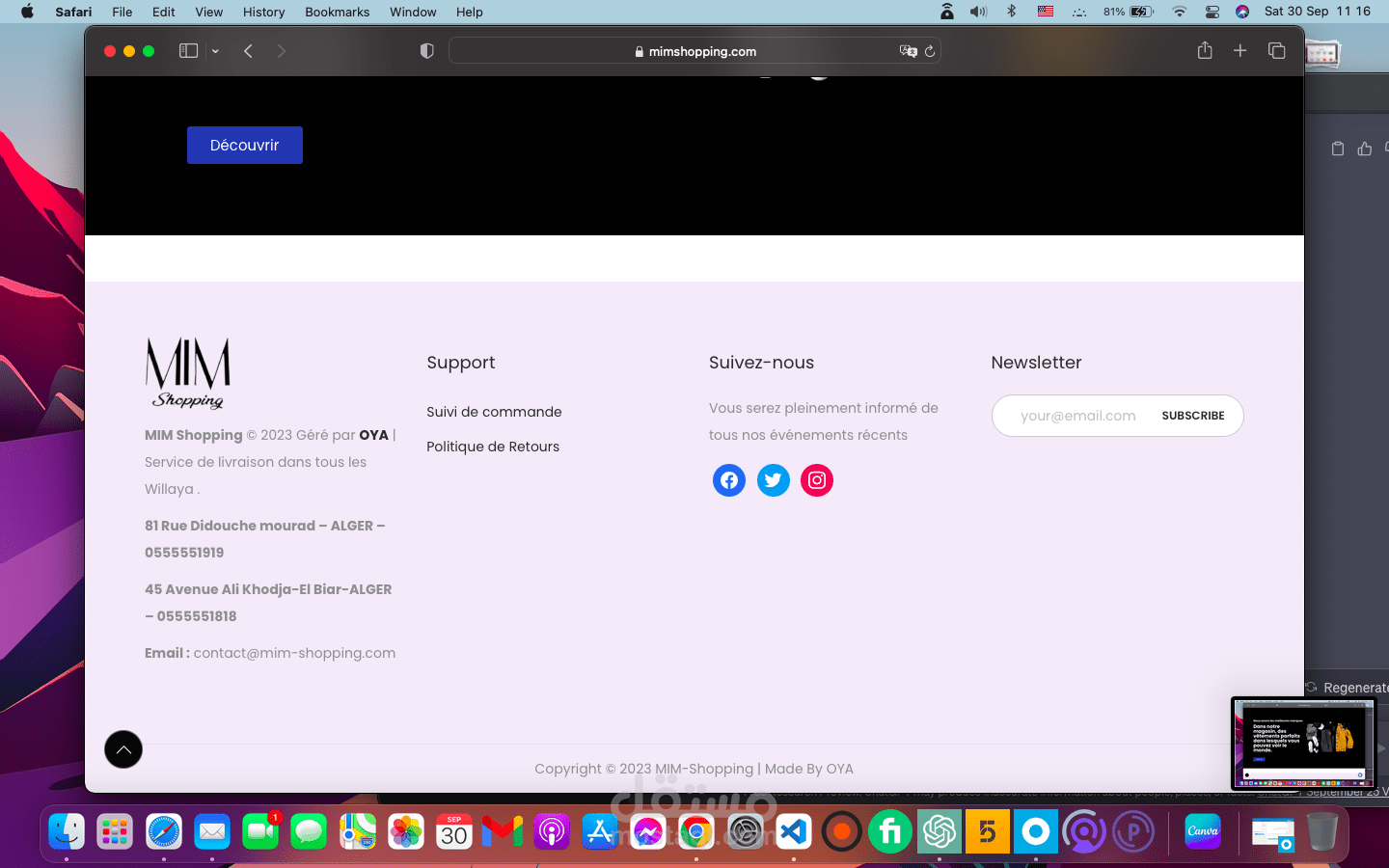This screenshot has height=868, width=1389.
Task: Focus the newsletter email input field
Action: [x=1078, y=416]
